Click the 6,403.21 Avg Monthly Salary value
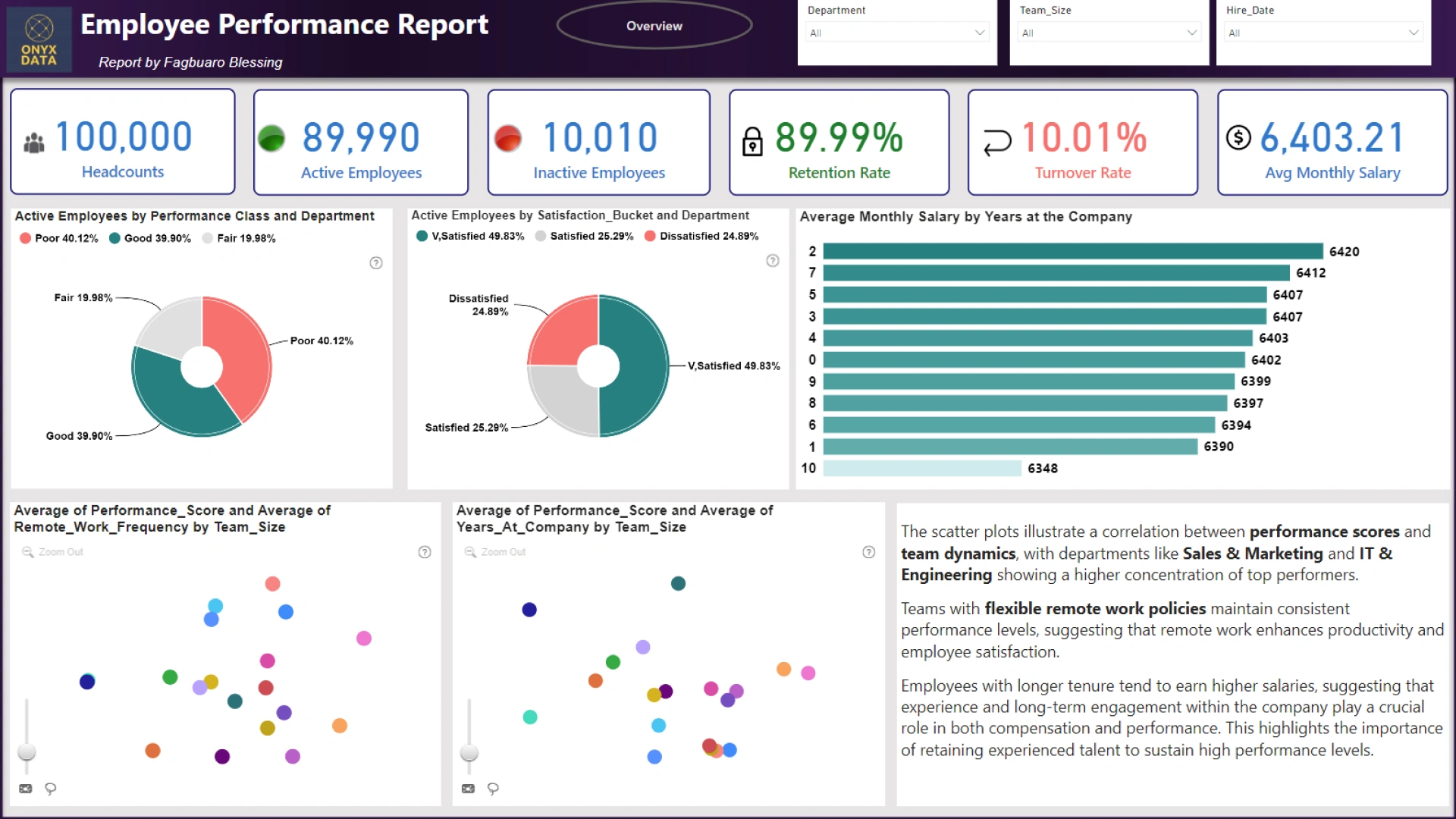This screenshot has height=819, width=1456. tap(1332, 137)
